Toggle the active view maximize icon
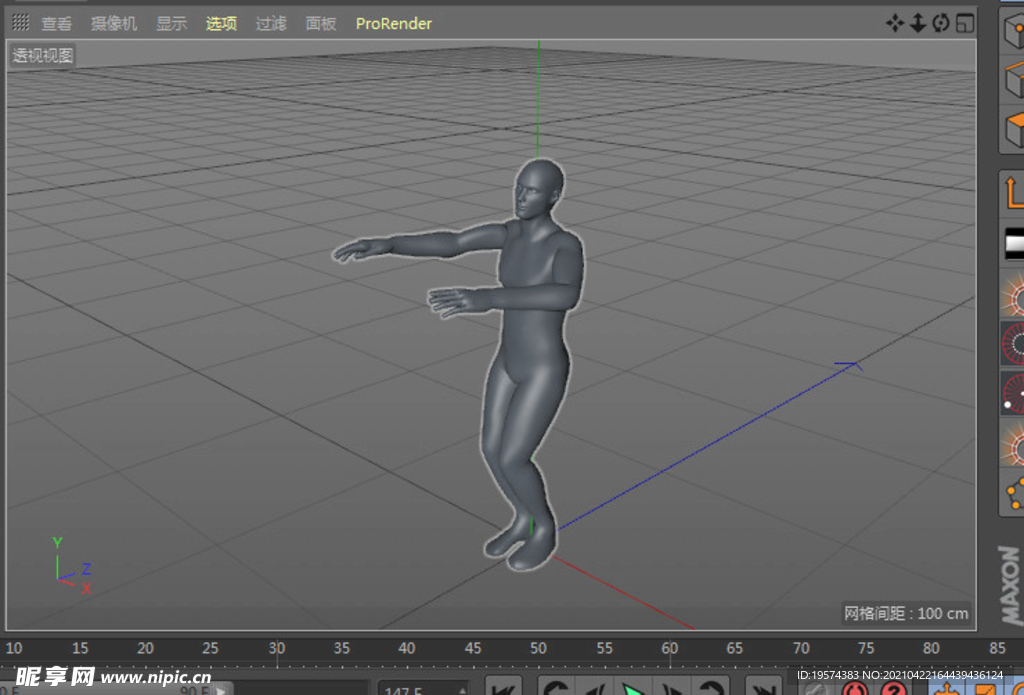Image resolution: width=1024 pixels, height=695 pixels. pyautogui.click(x=965, y=24)
